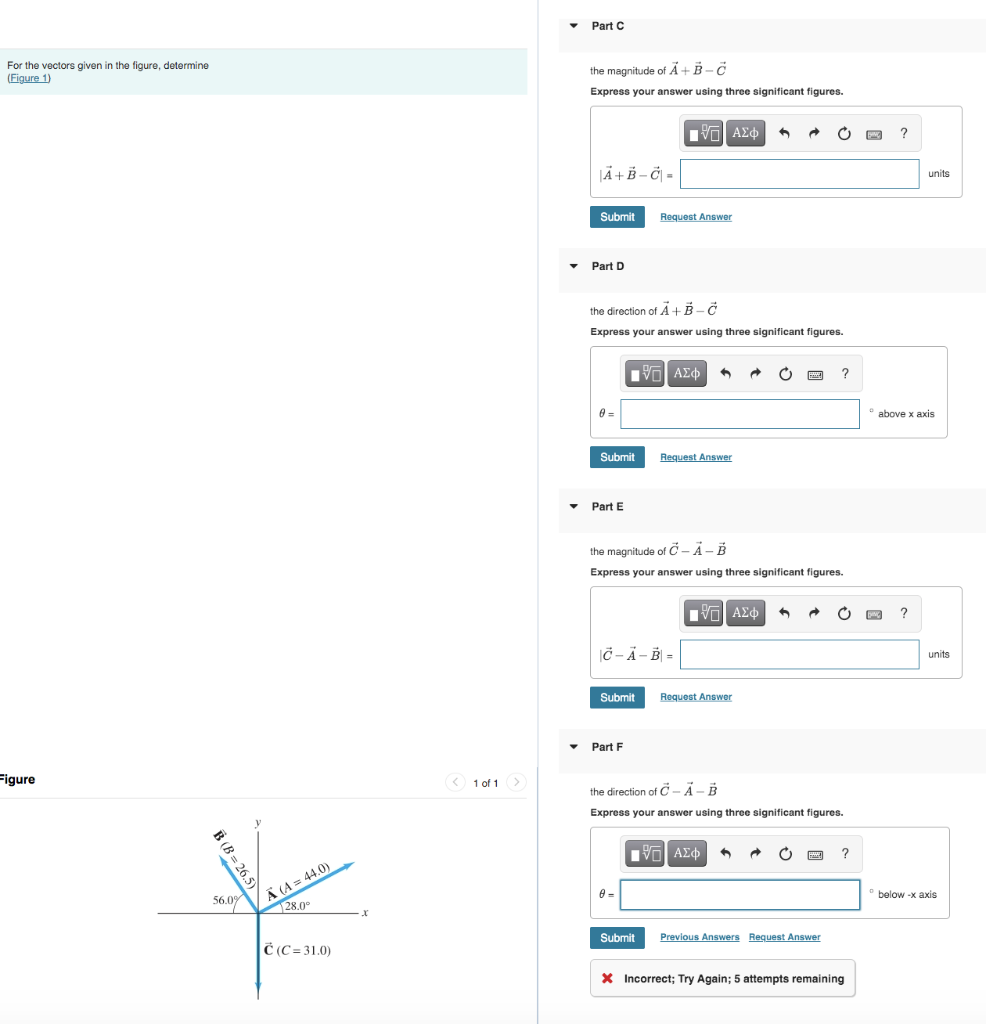
Task: Click the redo arrow in Part D toolbar
Action: click(755, 373)
